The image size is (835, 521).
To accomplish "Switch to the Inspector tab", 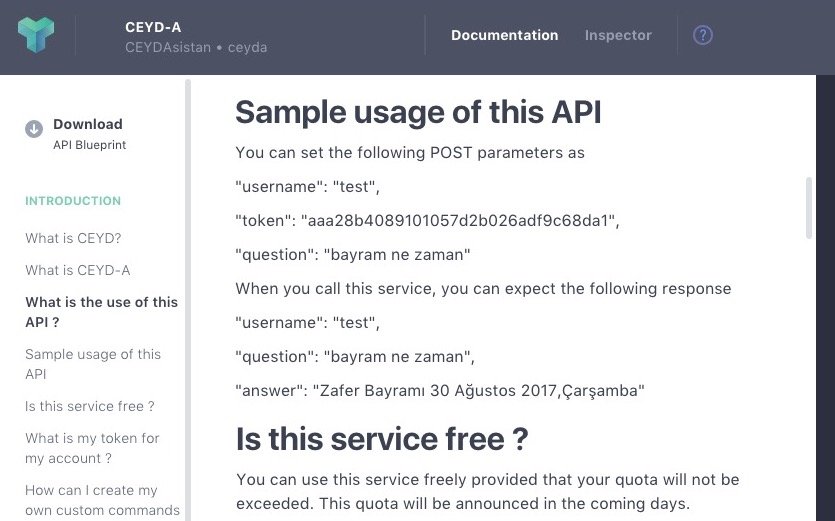I will (618, 35).
